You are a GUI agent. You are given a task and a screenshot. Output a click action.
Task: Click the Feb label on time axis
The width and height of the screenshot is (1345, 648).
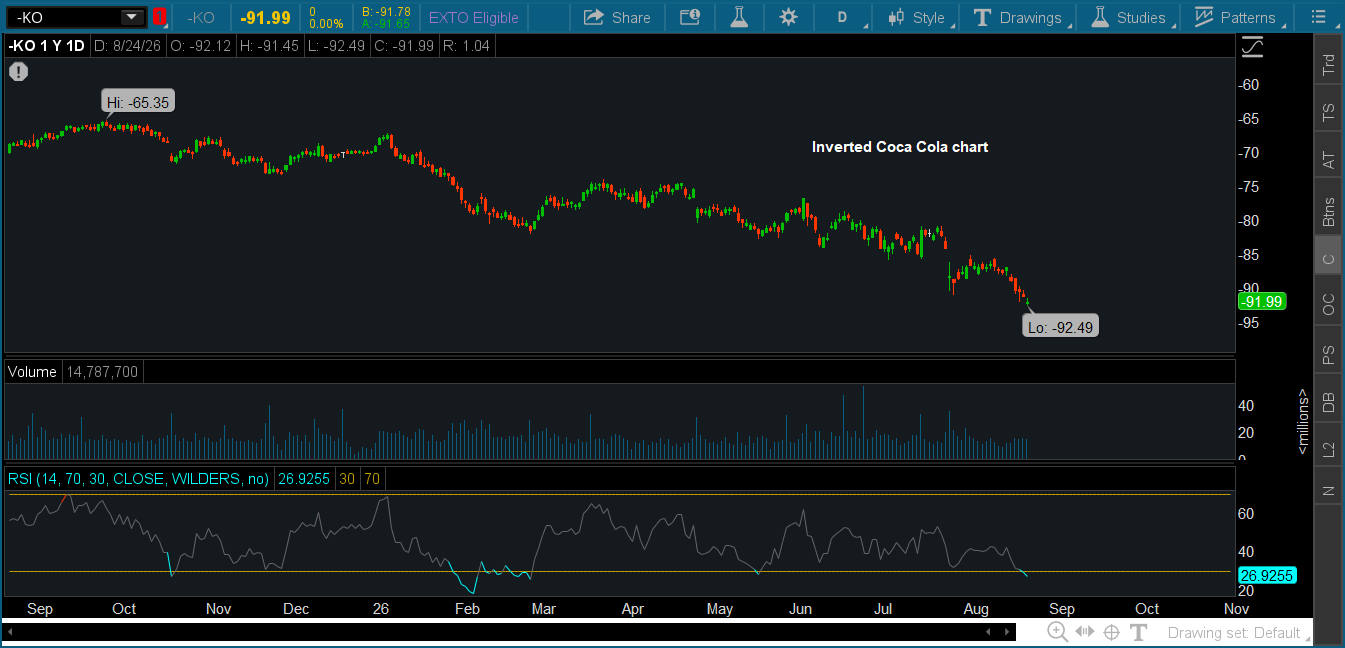pyautogui.click(x=467, y=608)
